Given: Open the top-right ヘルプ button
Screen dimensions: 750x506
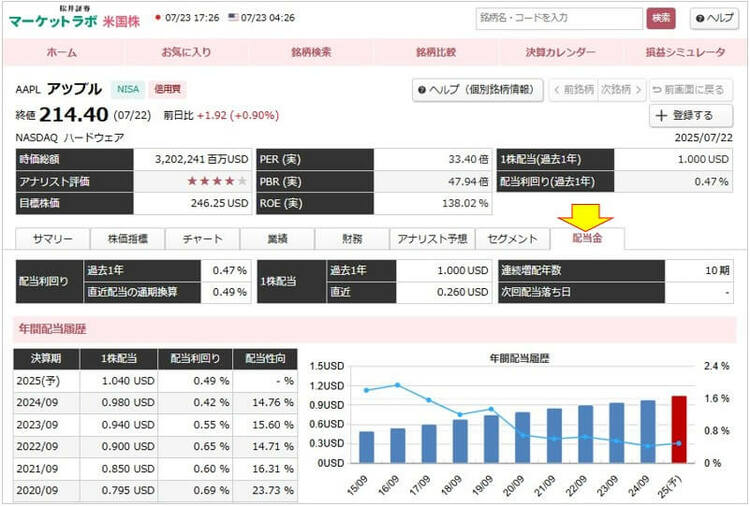Looking at the screenshot, I should click(714, 18).
